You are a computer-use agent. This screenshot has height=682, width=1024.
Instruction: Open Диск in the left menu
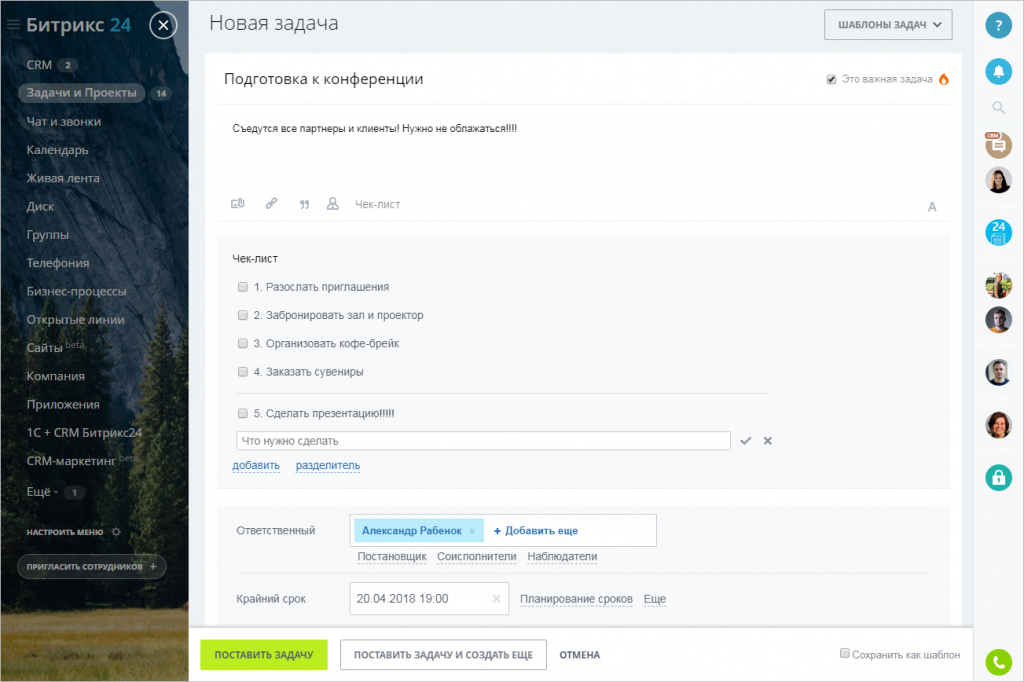tap(40, 206)
